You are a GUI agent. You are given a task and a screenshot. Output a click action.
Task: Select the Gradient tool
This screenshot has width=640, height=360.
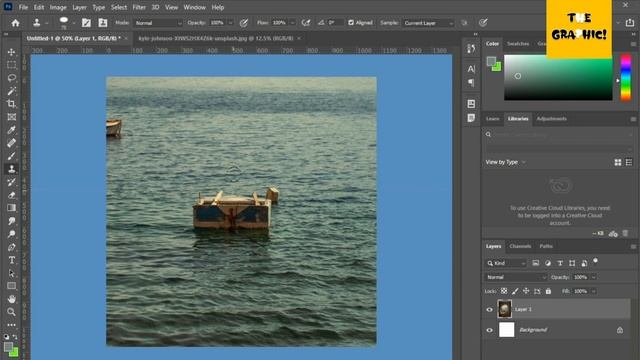coord(11,208)
